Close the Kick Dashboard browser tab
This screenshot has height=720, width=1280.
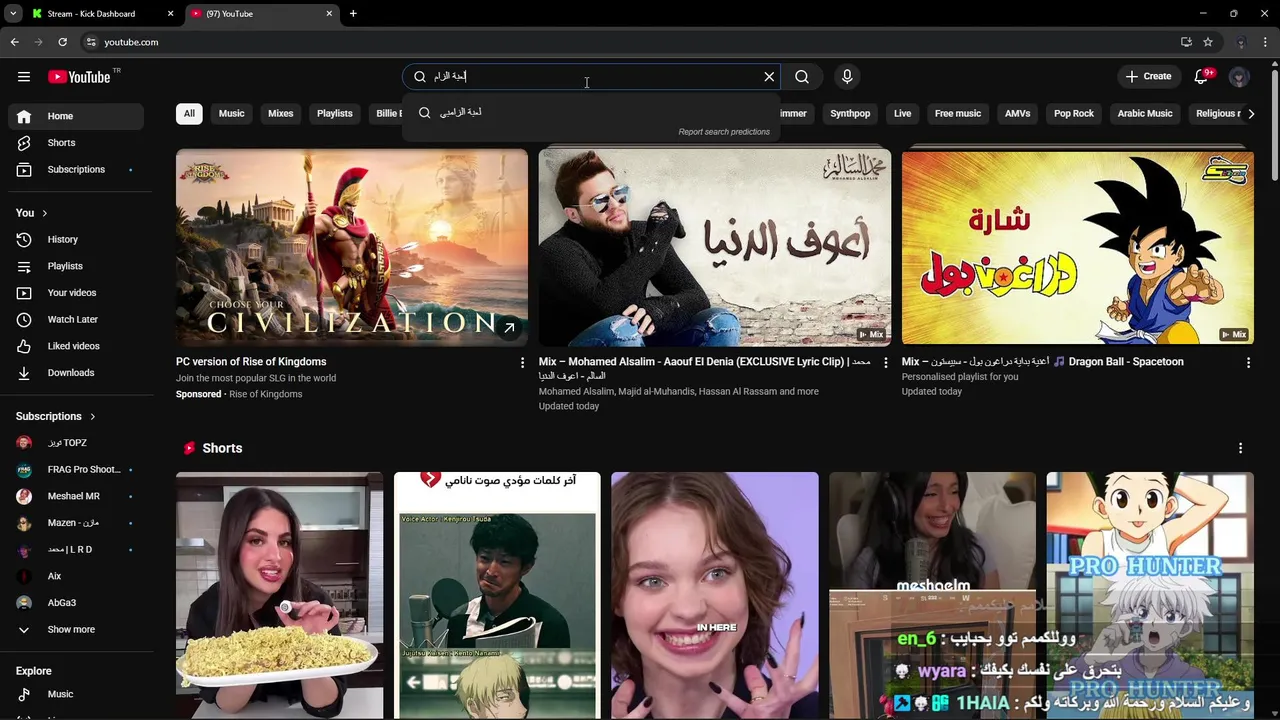pyautogui.click(x=170, y=14)
